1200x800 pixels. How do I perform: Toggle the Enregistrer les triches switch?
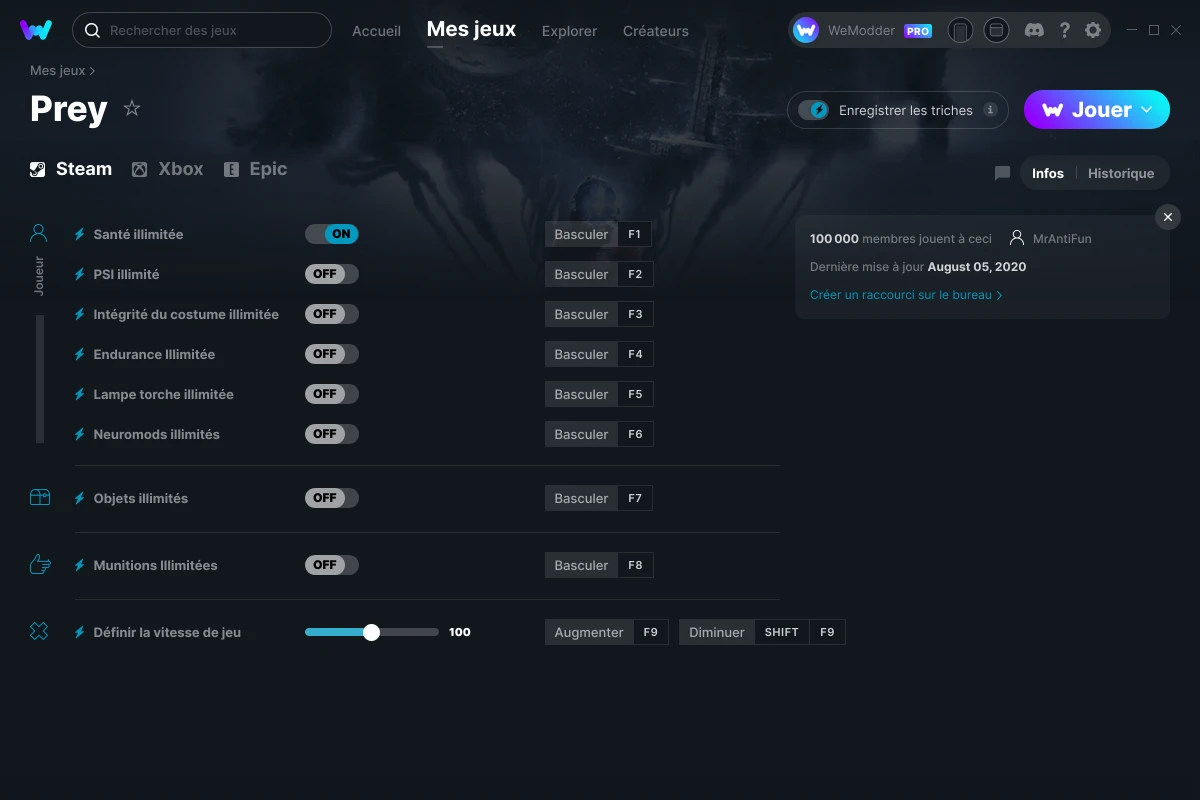813,110
